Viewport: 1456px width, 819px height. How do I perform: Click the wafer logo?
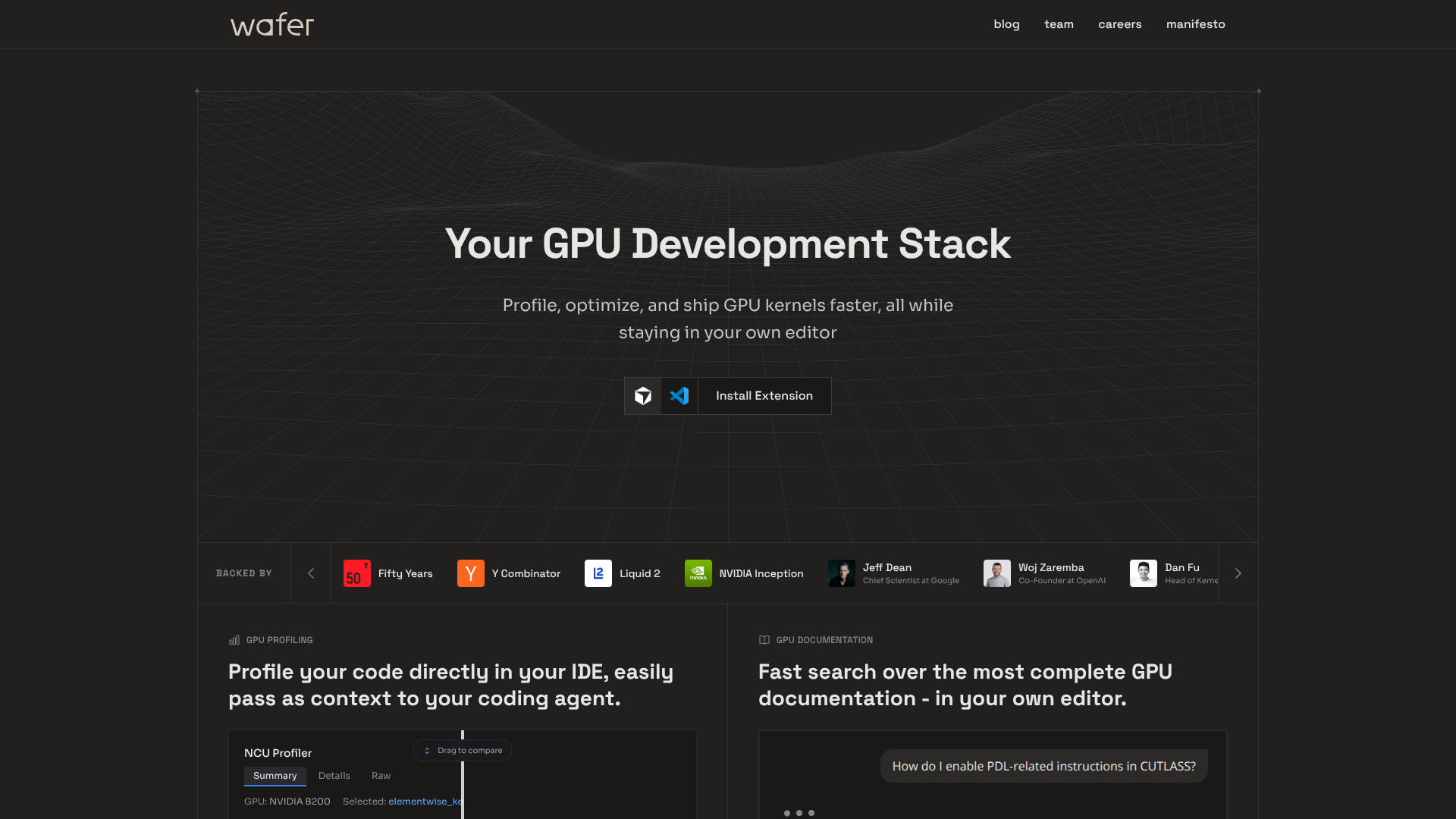272,24
